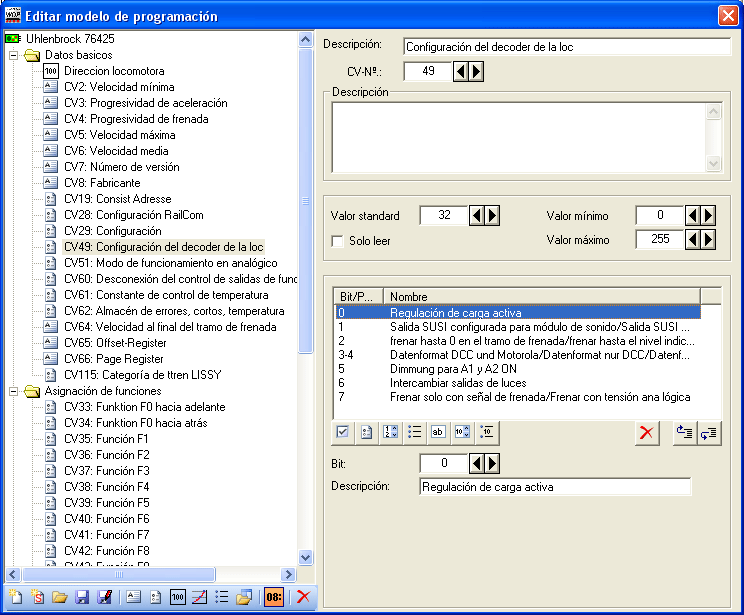Toggle the 'Solo leer' checkbox
Screen dimensions: 744x615
[337, 241]
